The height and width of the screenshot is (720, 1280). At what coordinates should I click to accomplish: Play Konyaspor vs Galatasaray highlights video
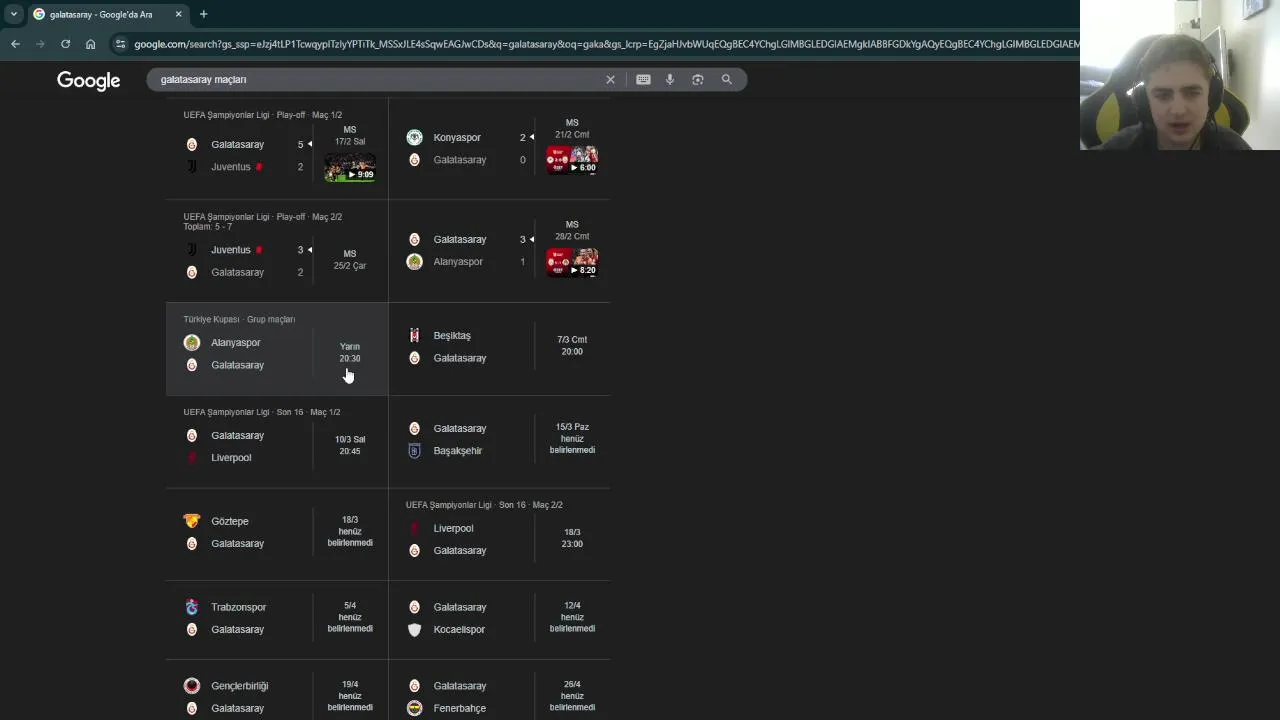tap(572, 159)
